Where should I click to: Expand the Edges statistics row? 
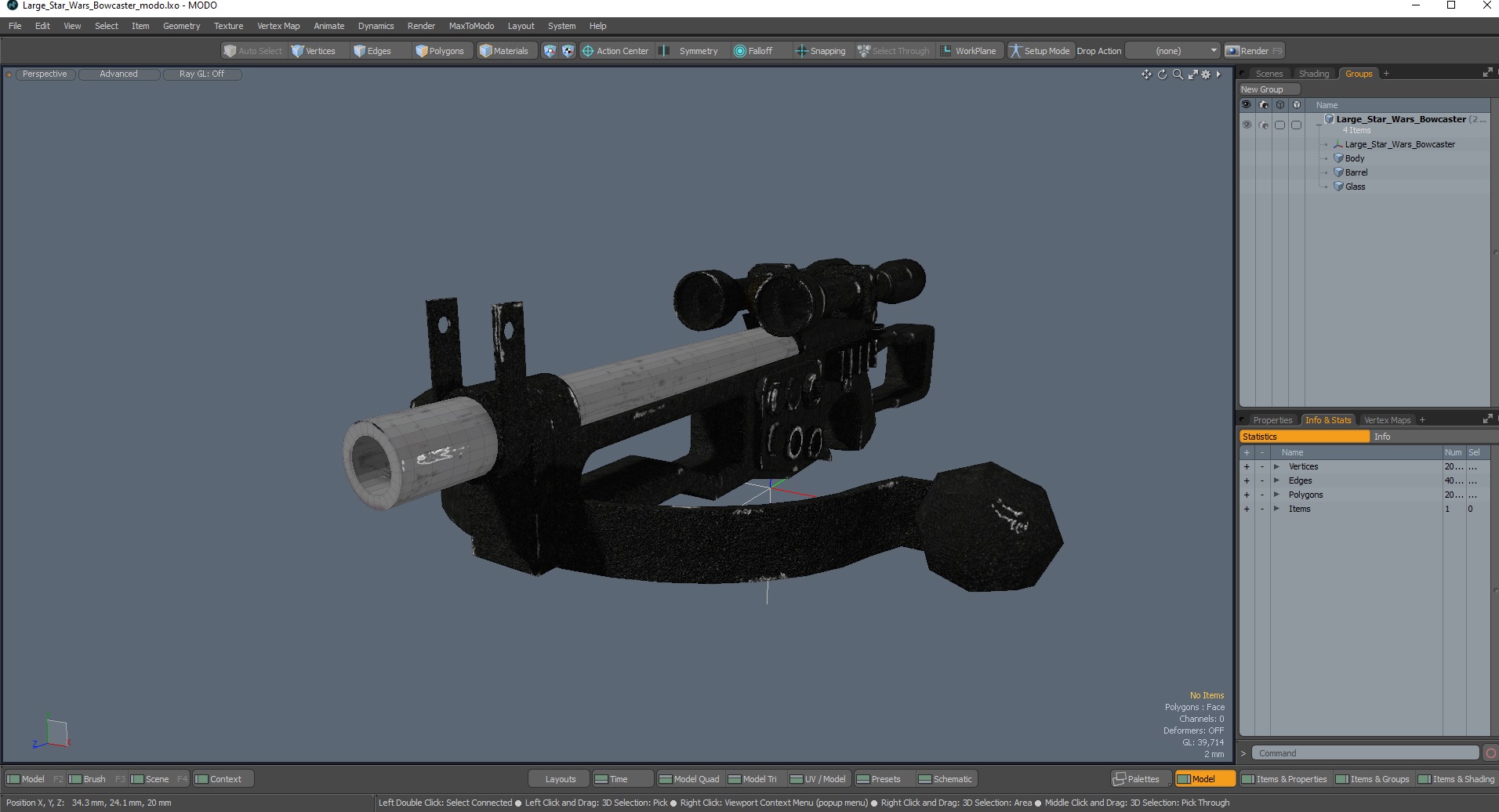pos(1276,480)
